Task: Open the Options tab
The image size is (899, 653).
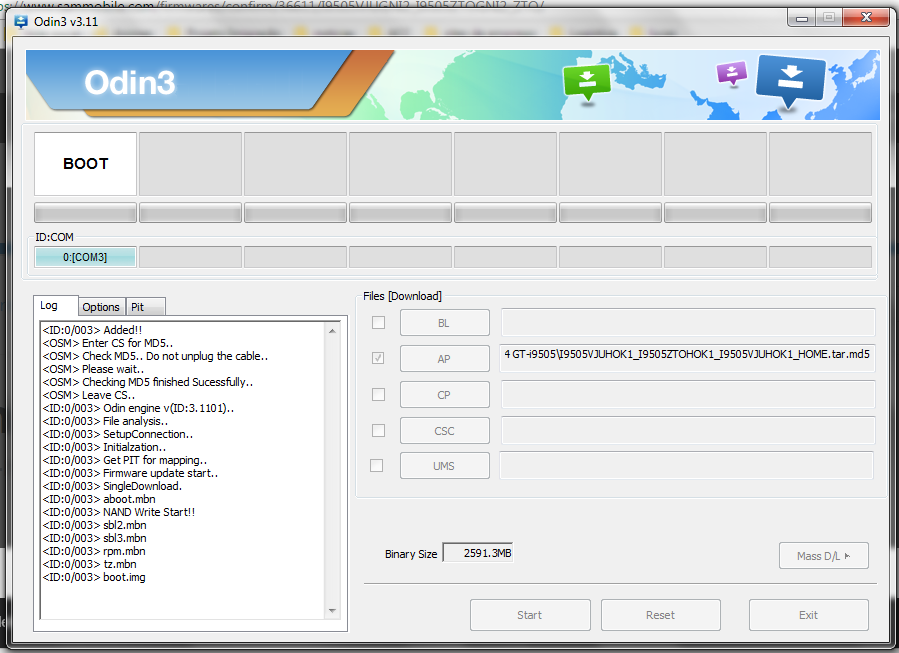Action: 101,307
